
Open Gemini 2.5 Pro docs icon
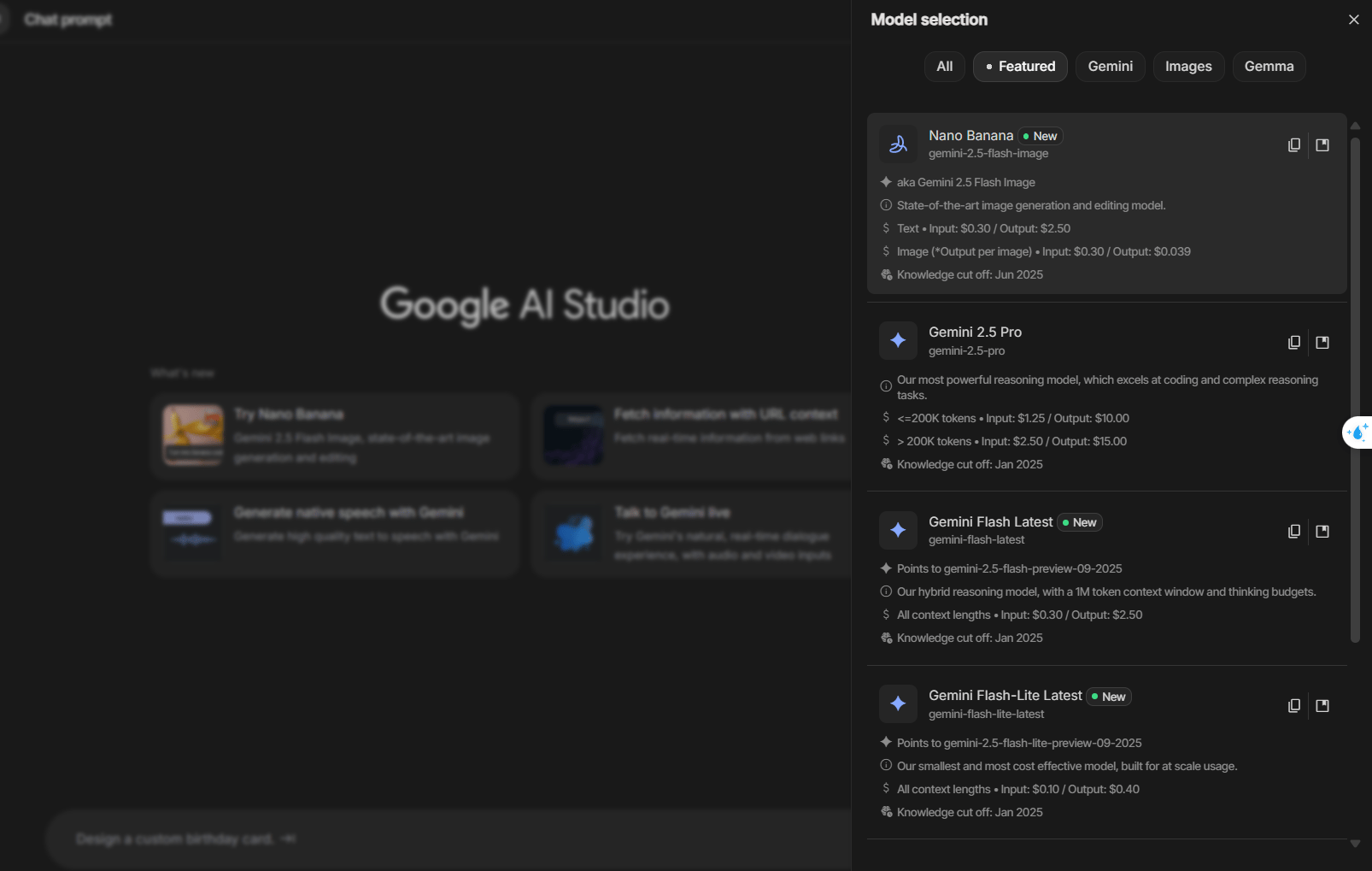click(x=1322, y=343)
